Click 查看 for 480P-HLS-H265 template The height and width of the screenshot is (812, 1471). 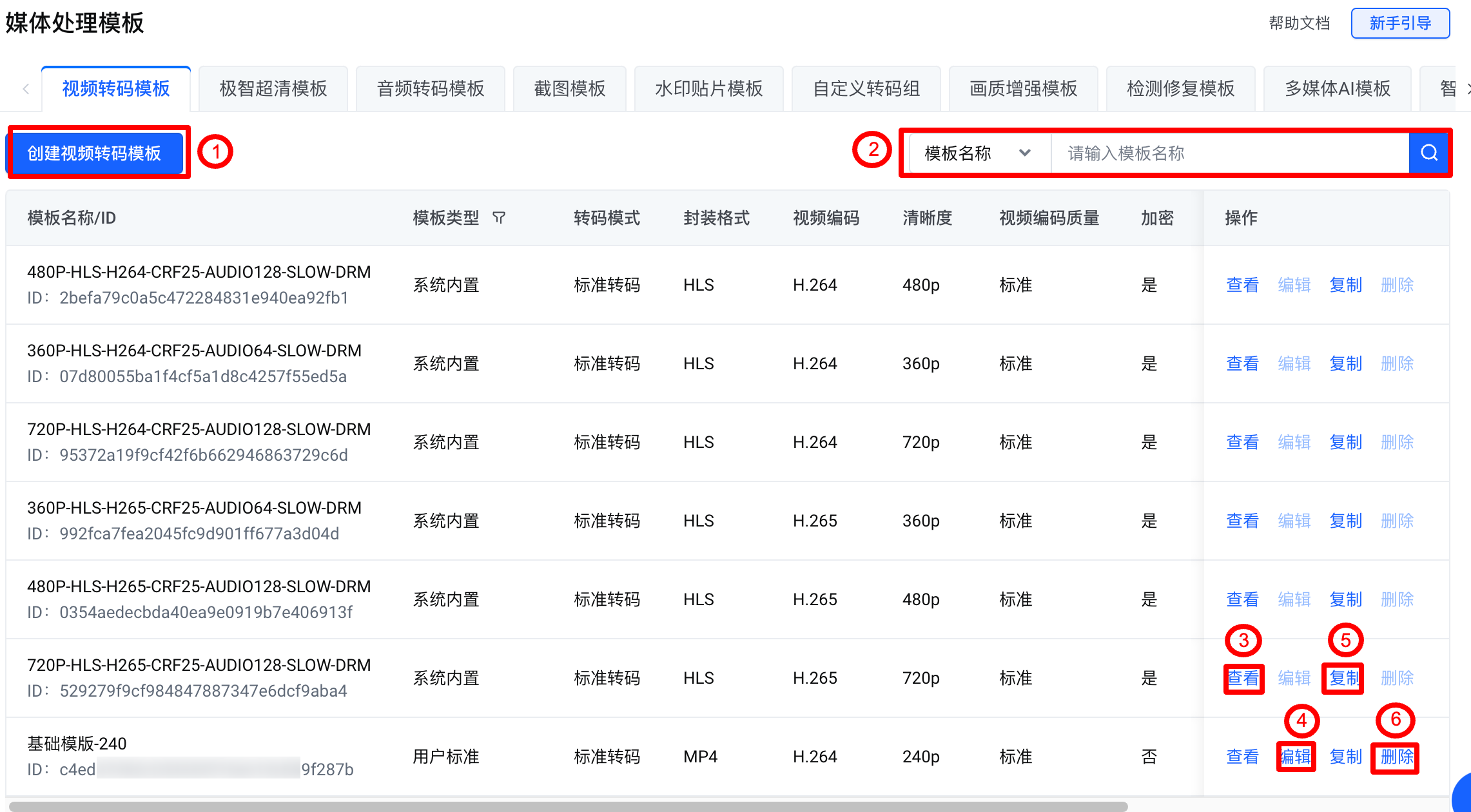click(x=1242, y=599)
